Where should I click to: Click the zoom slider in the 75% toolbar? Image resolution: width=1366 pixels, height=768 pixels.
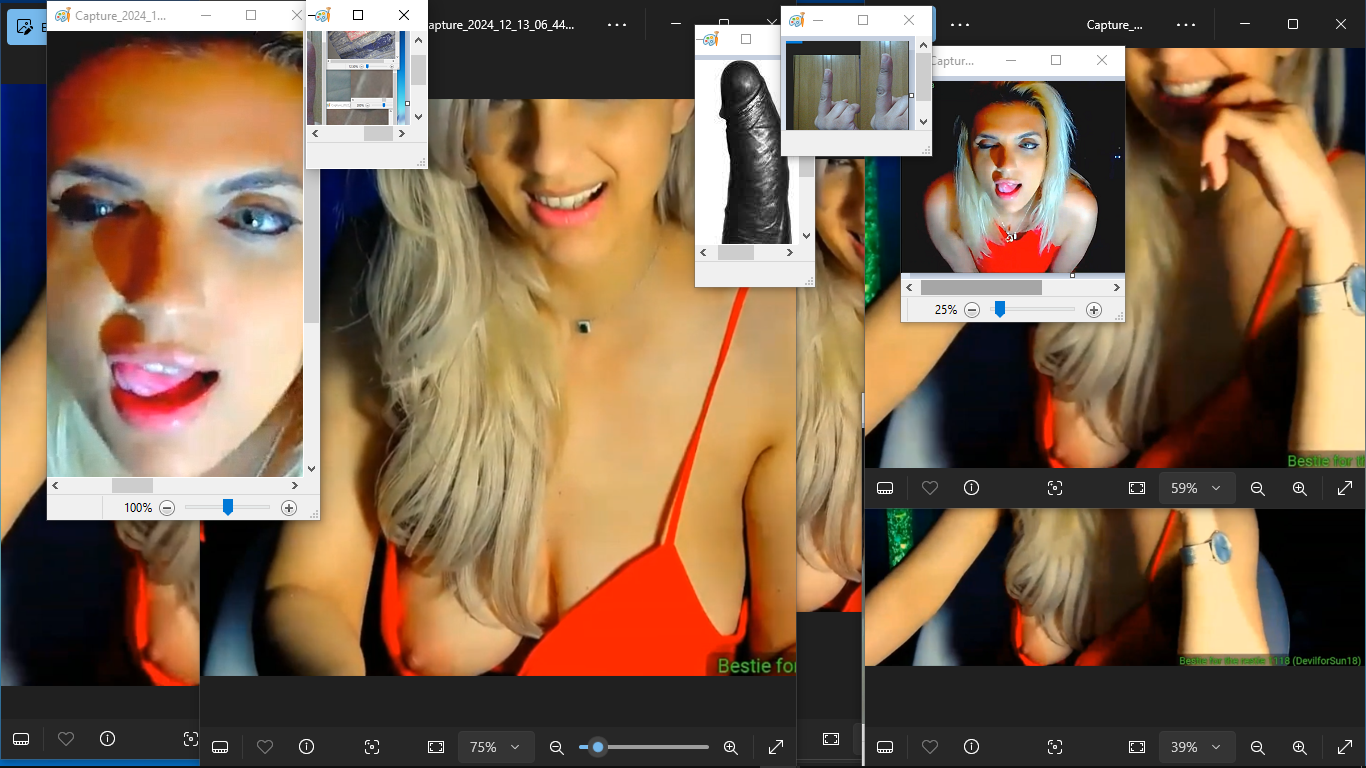pyautogui.click(x=644, y=747)
